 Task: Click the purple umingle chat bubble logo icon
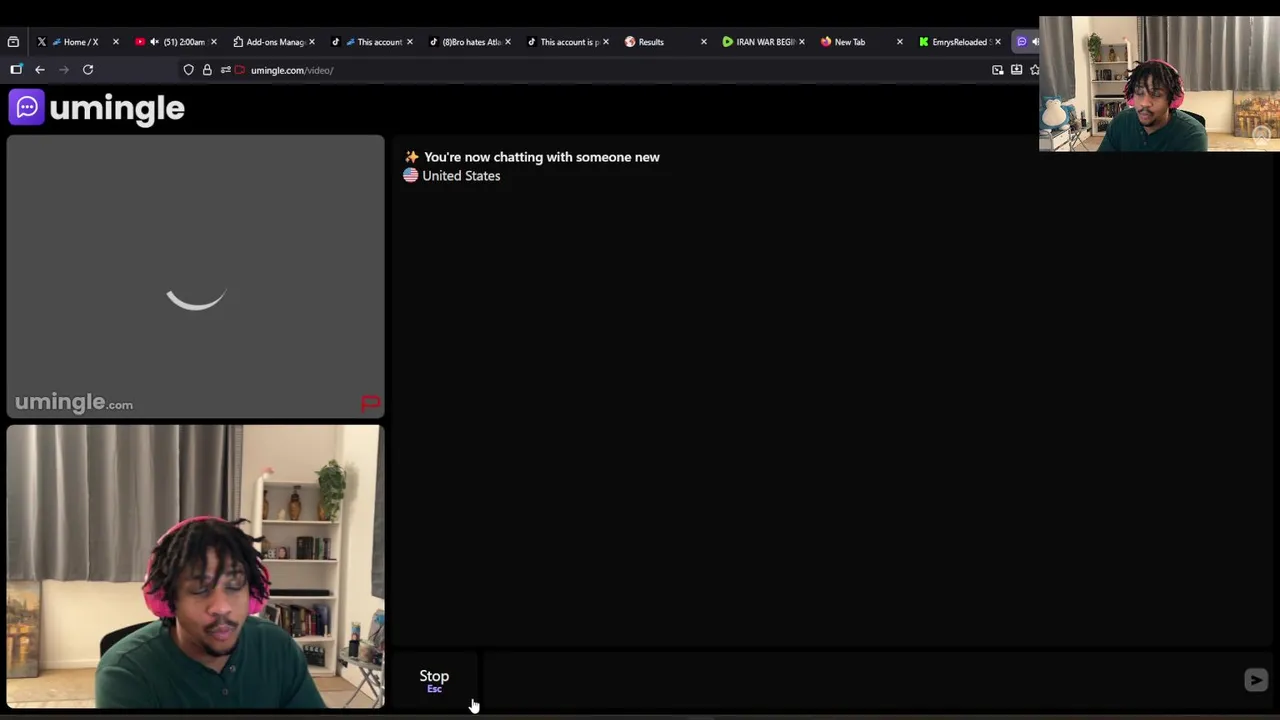pos(27,107)
